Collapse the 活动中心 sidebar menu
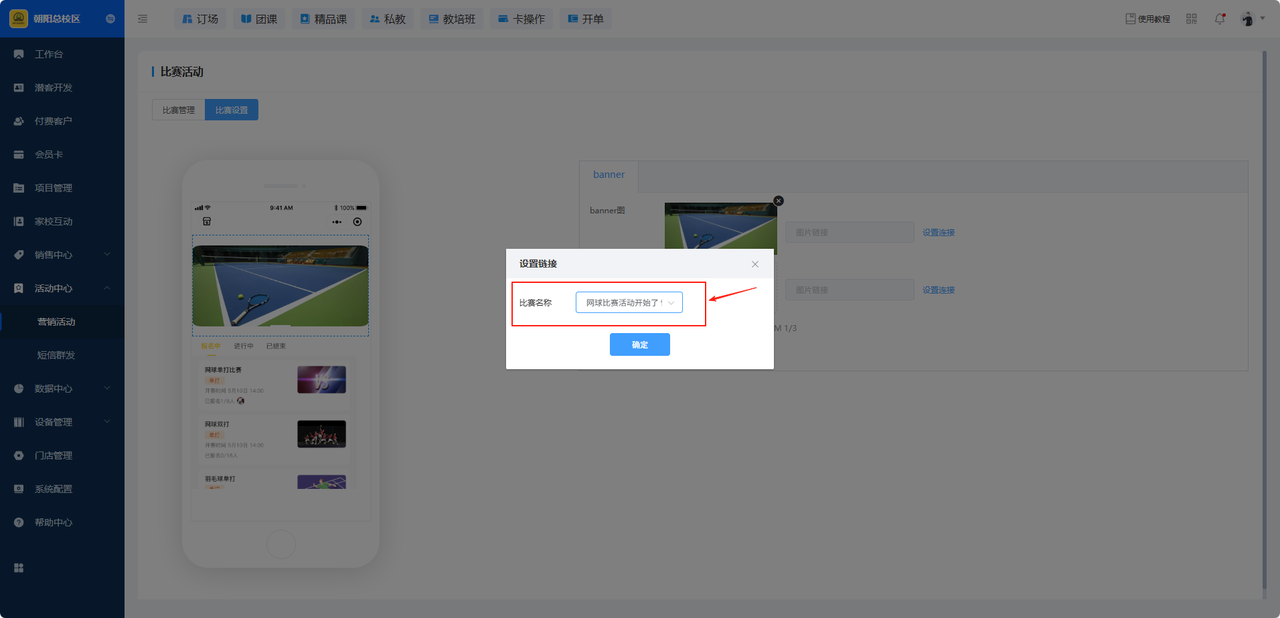This screenshot has height=618, width=1280. coord(62,289)
